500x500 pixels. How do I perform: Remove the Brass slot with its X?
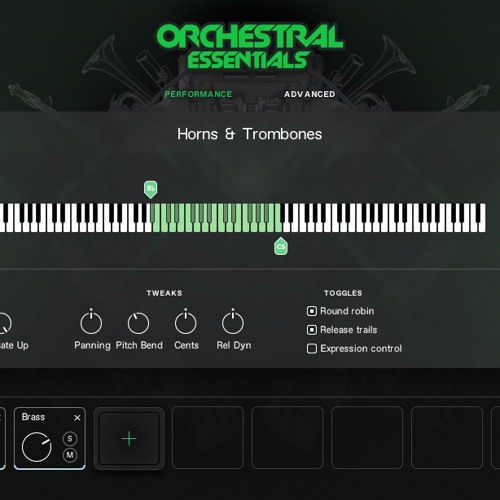(x=77, y=418)
